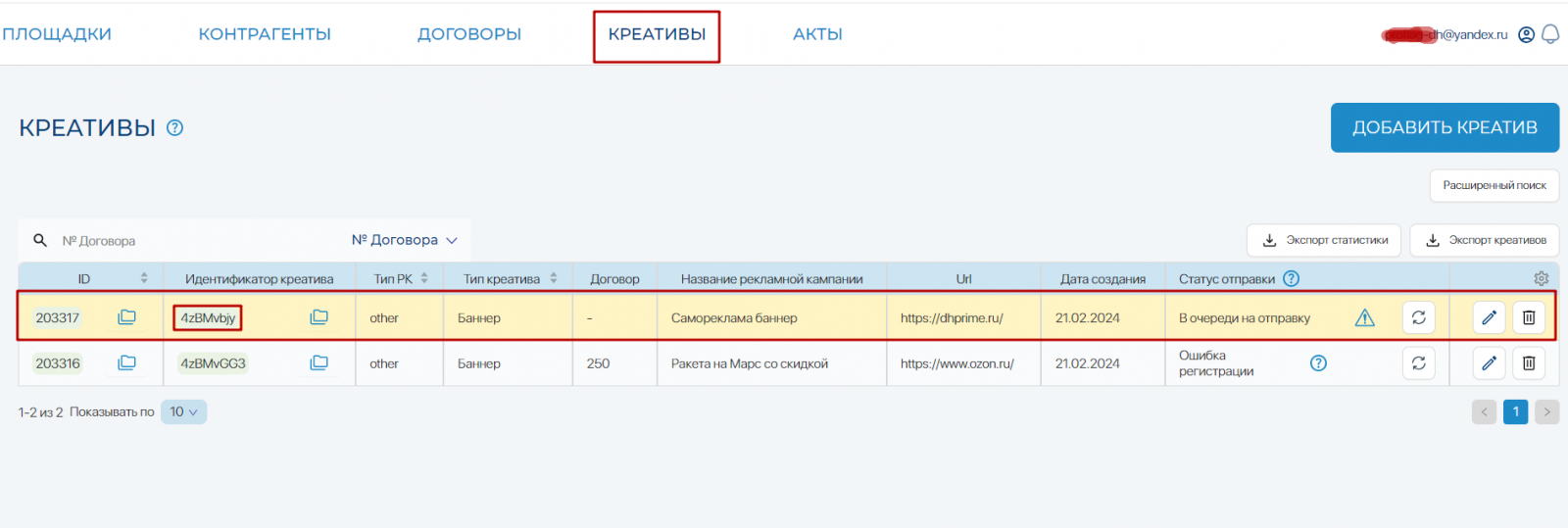The image size is (1568, 528).
Task: Open the Акты tab
Action: coord(817,34)
